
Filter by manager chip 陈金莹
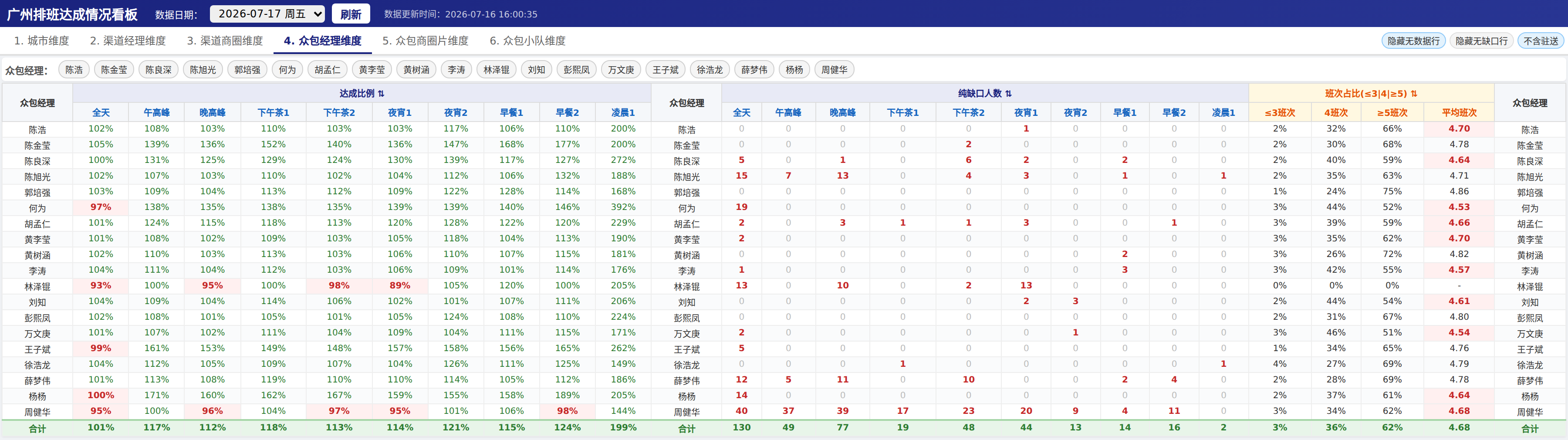(115, 70)
